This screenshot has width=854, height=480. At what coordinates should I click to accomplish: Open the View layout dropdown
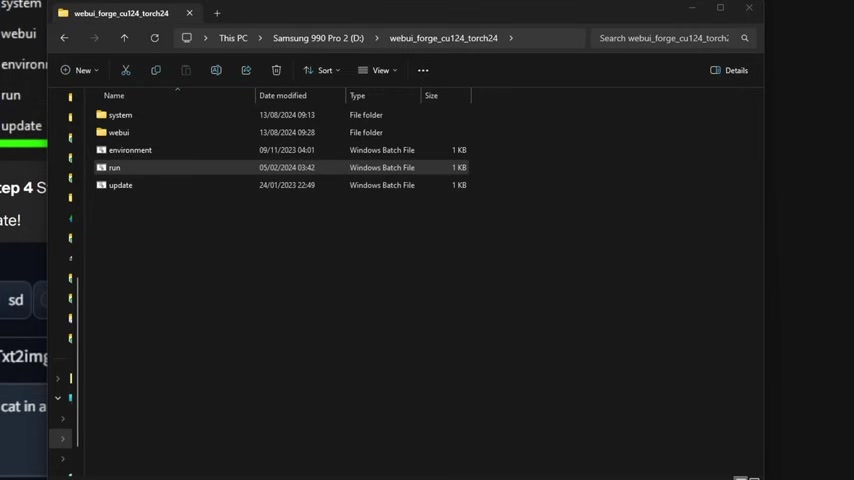point(379,70)
